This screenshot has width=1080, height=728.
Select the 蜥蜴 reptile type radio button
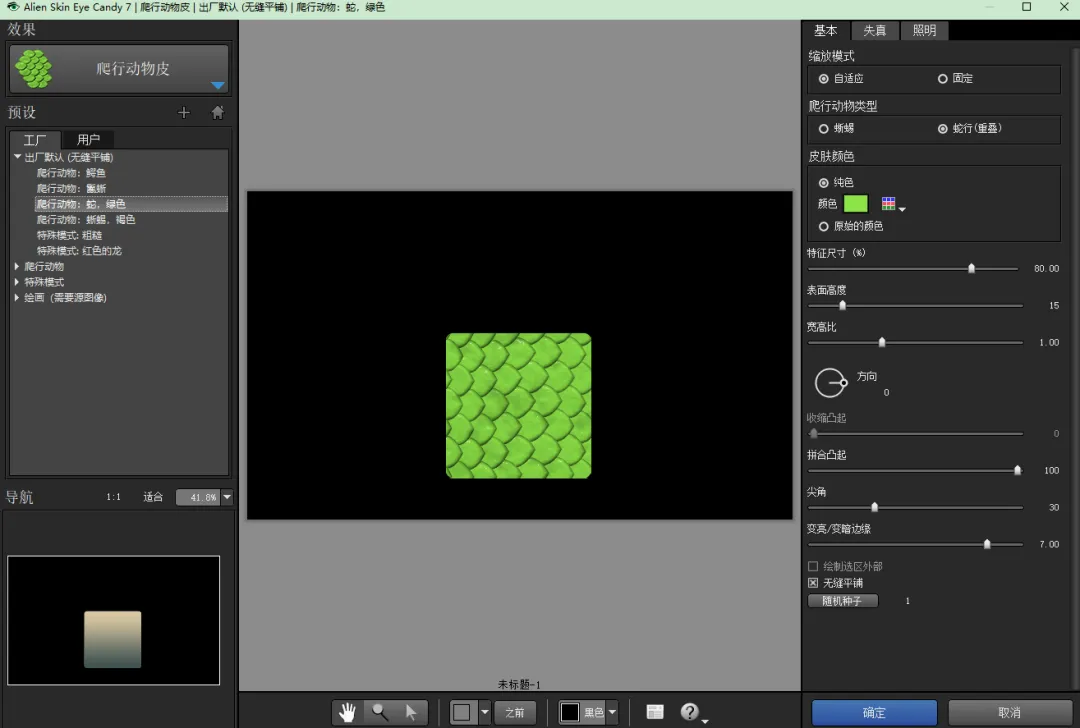pos(824,129)
